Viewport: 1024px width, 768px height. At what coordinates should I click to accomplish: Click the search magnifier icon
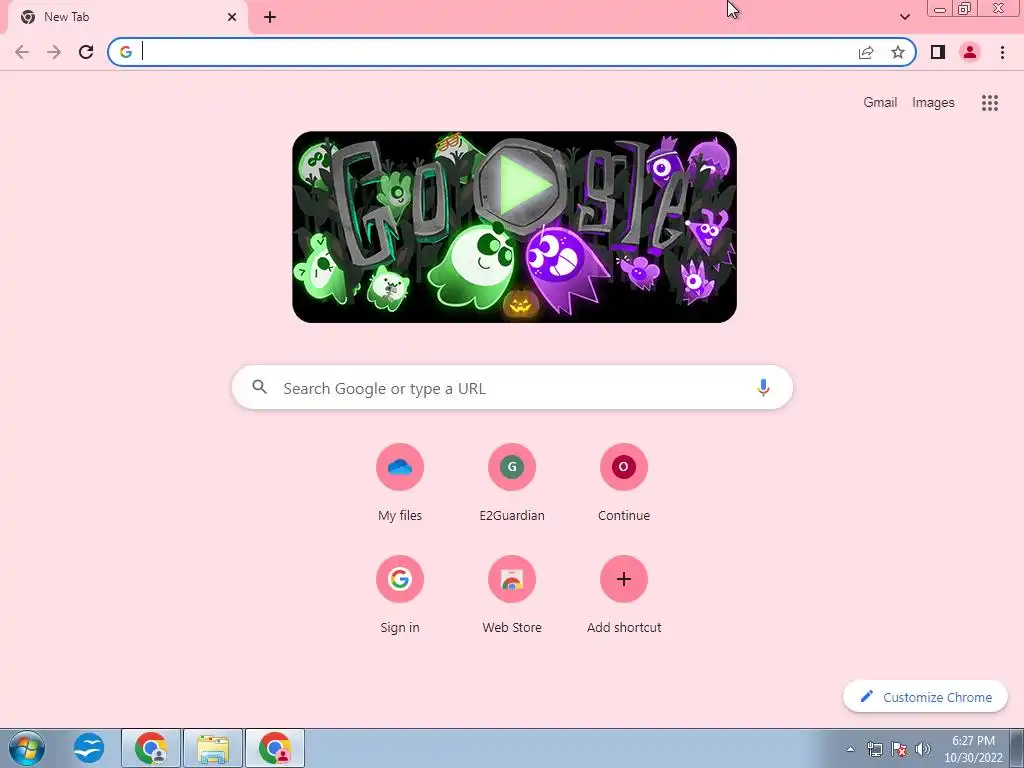(x=260, y=387)
